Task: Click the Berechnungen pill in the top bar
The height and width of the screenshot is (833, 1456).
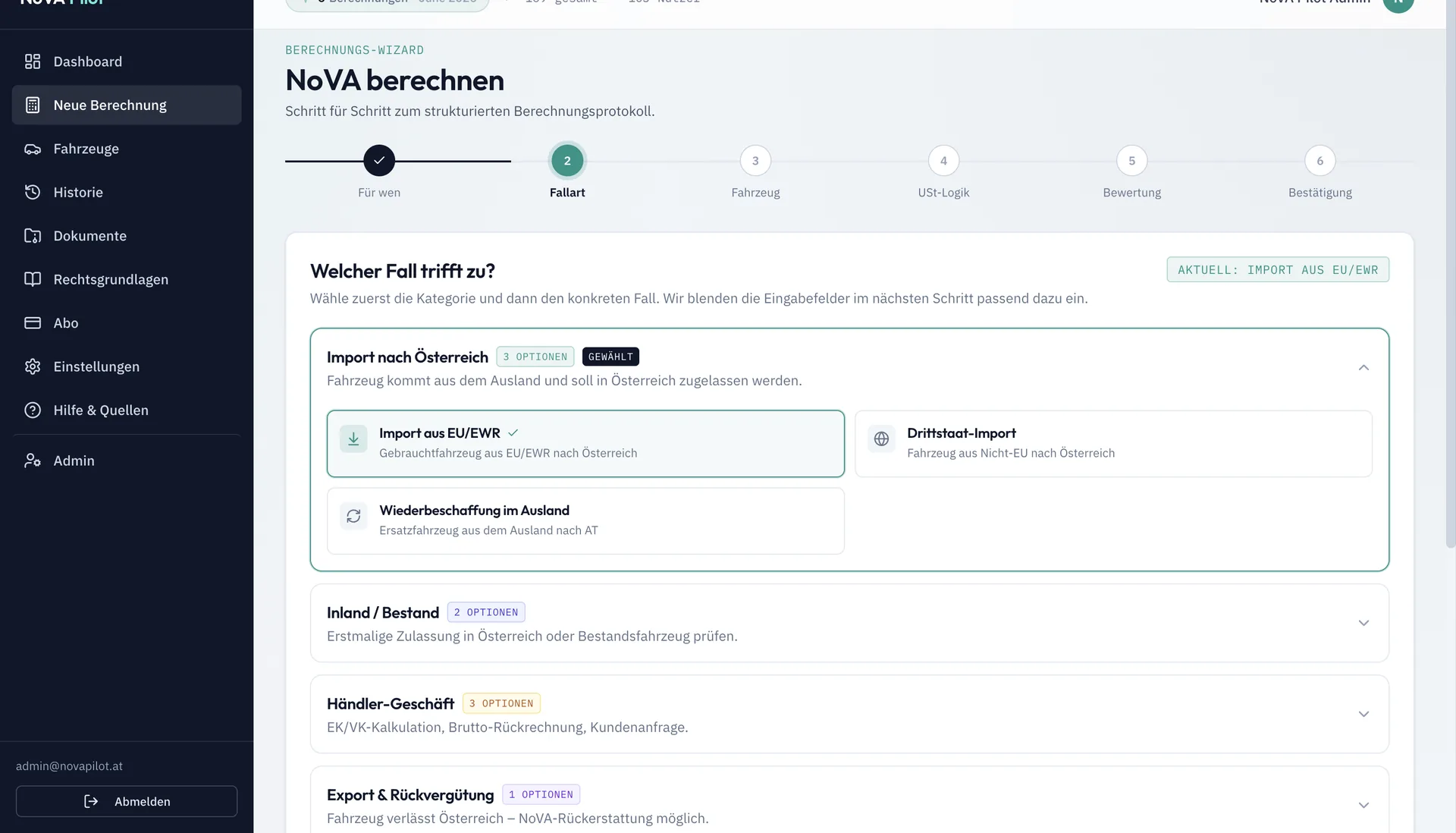Action: [388, 3]
